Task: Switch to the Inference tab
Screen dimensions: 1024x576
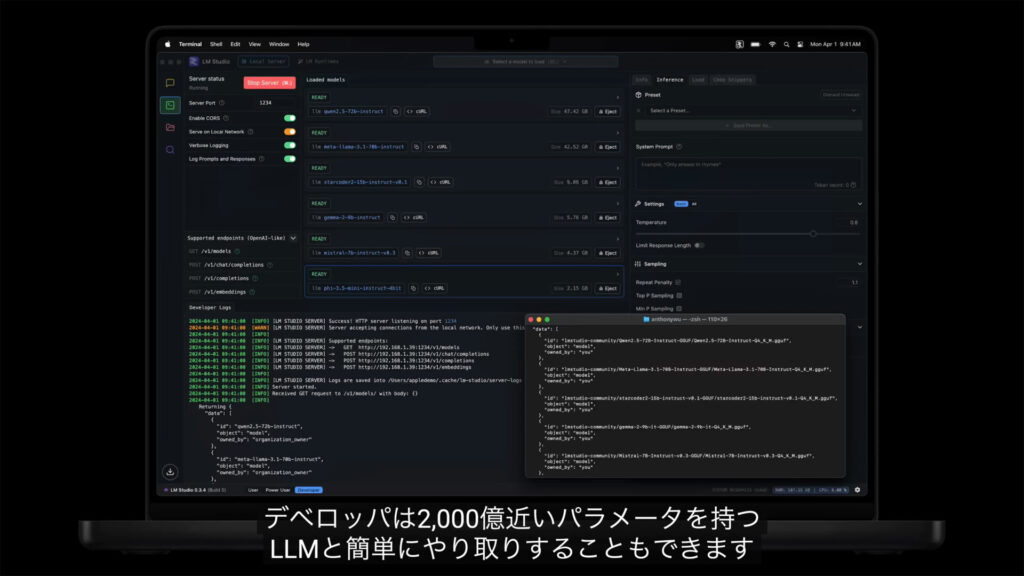Action: tap(669, 80)
